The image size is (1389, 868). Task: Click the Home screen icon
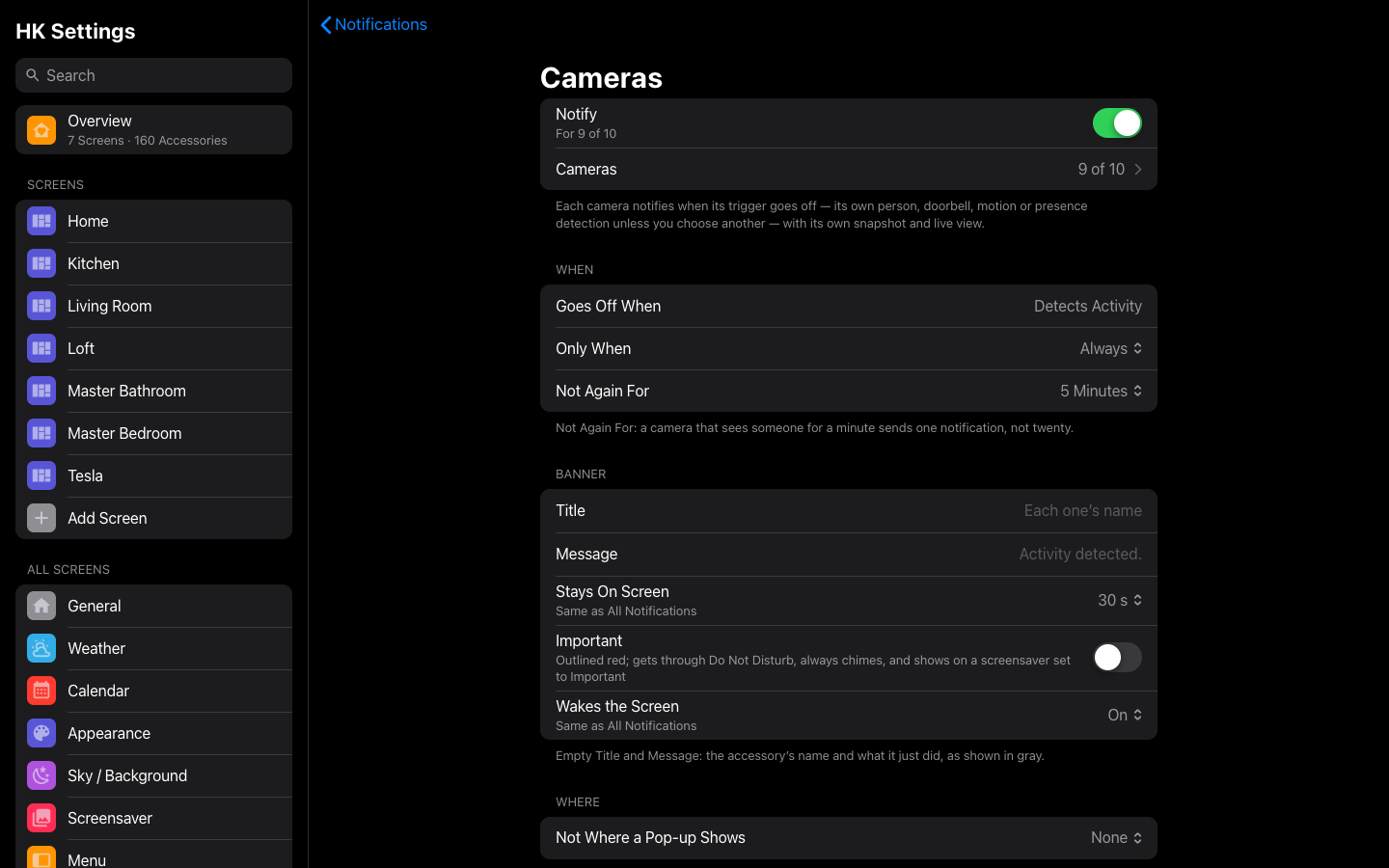41,221
